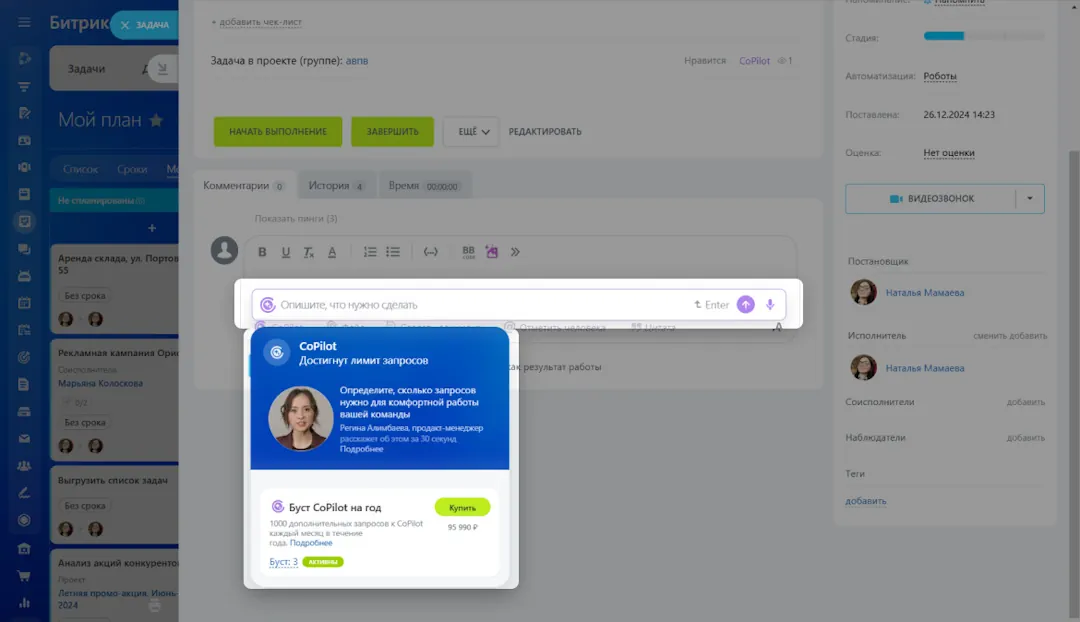Click the purple send arrow in CoPilot prompt

tap(745, 305)
